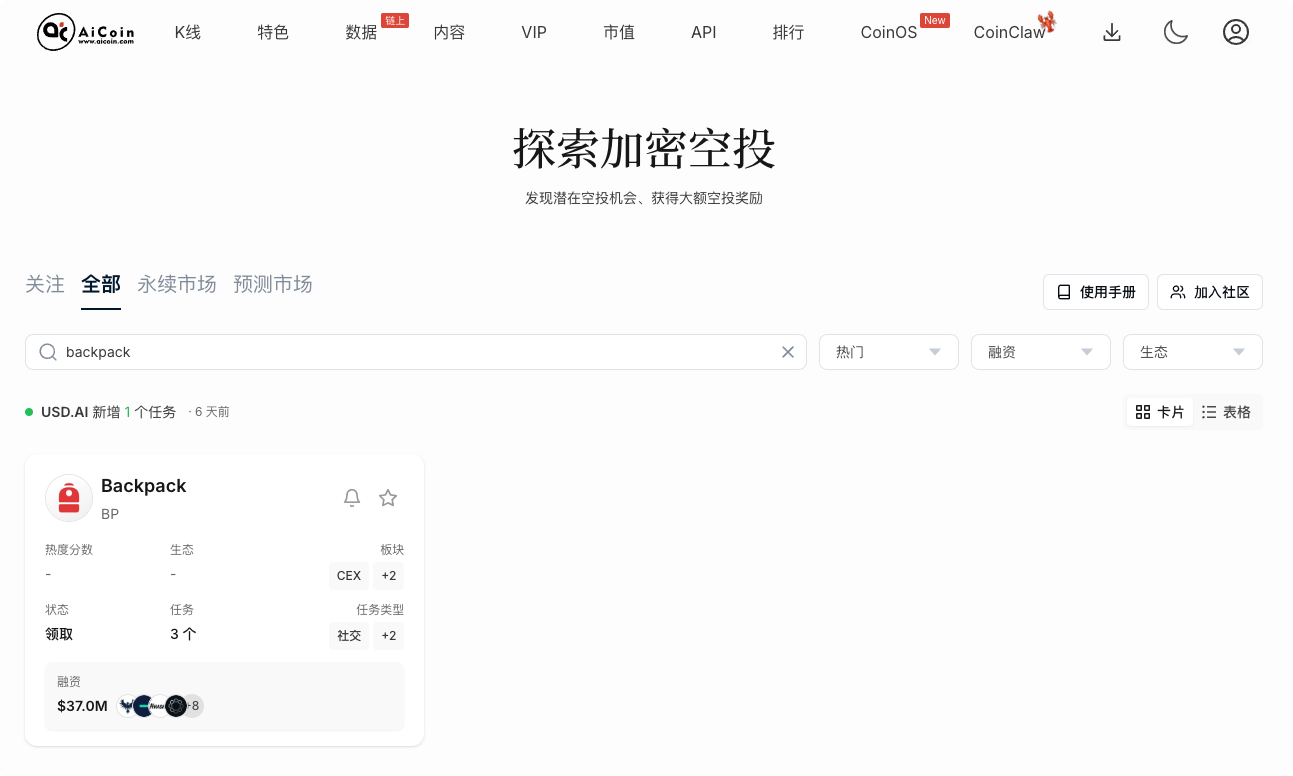This screenshot has height=776, width=1293.
Task: Toggle dark mode with the moon icon
Action: point(1175,31)
